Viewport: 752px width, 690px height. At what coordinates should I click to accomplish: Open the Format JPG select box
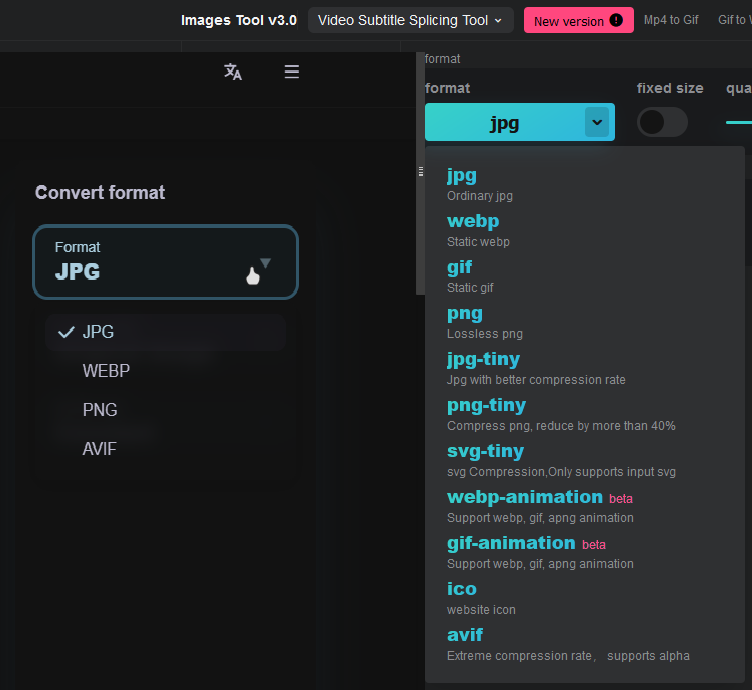click(x=165, y=262)
